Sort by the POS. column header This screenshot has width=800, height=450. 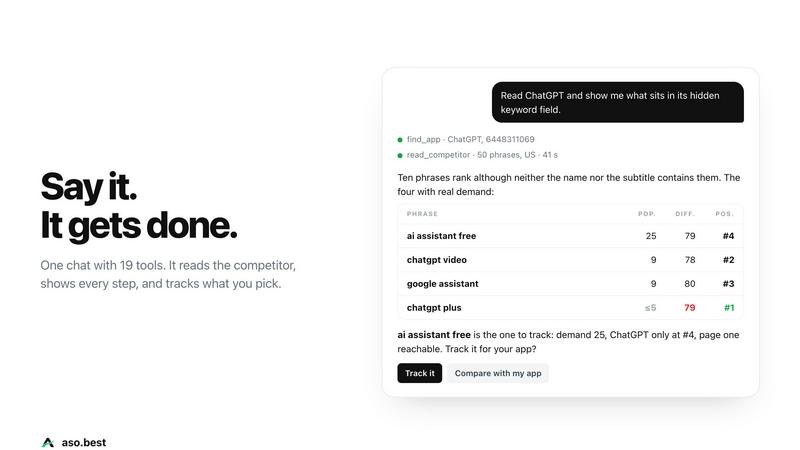(724, 214)
